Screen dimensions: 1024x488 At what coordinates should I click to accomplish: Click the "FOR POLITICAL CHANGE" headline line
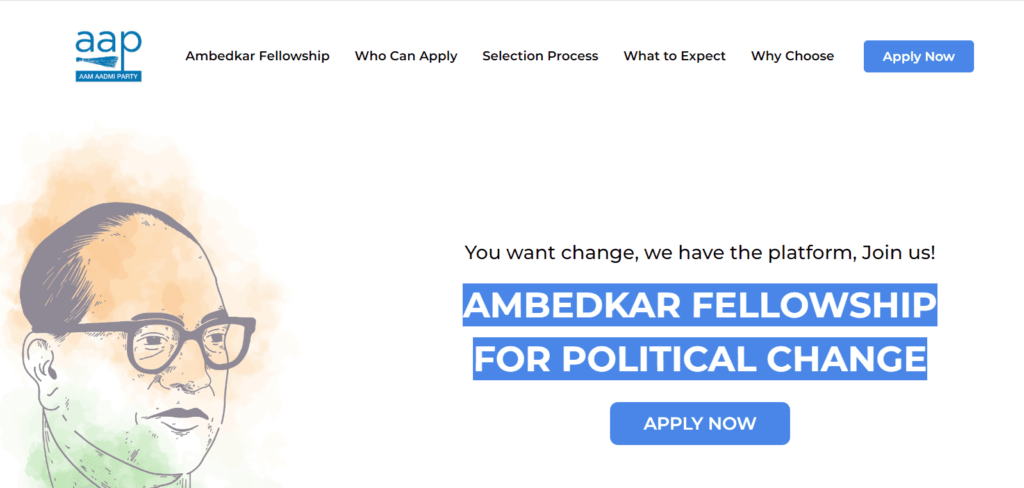point(699,359)
